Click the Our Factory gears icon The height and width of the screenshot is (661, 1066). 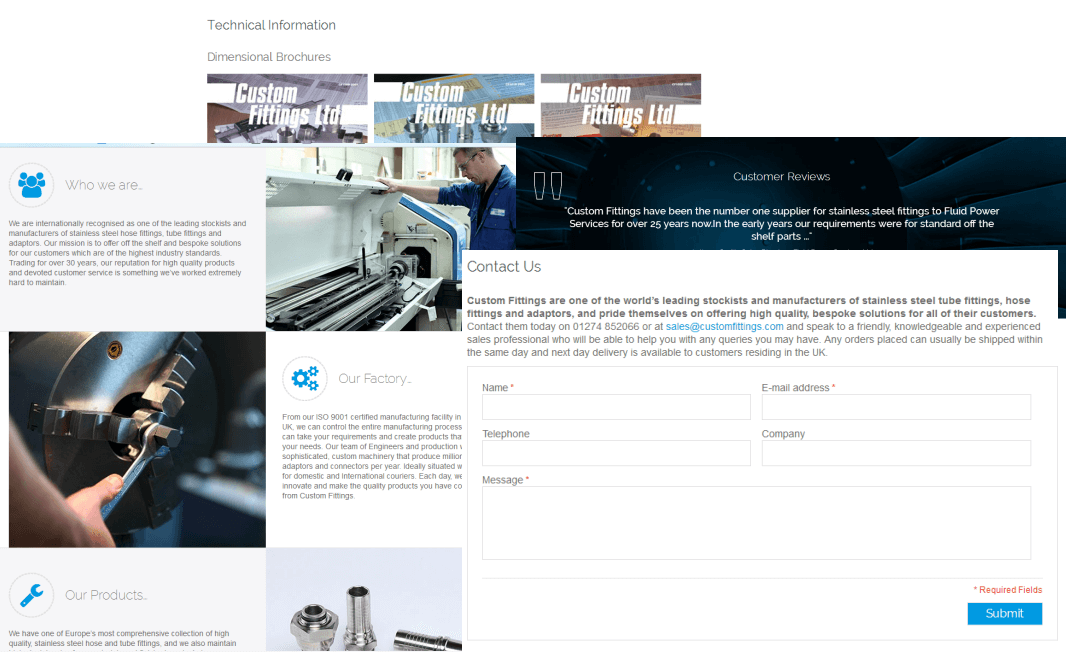305,378
